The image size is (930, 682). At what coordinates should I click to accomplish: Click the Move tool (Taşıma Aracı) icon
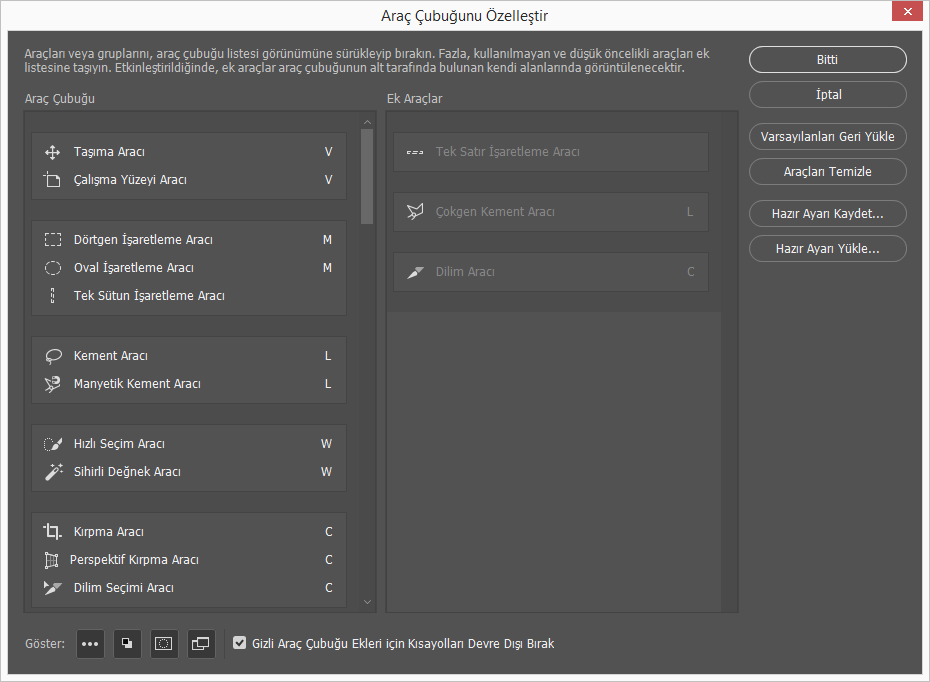tap(53, 152)
